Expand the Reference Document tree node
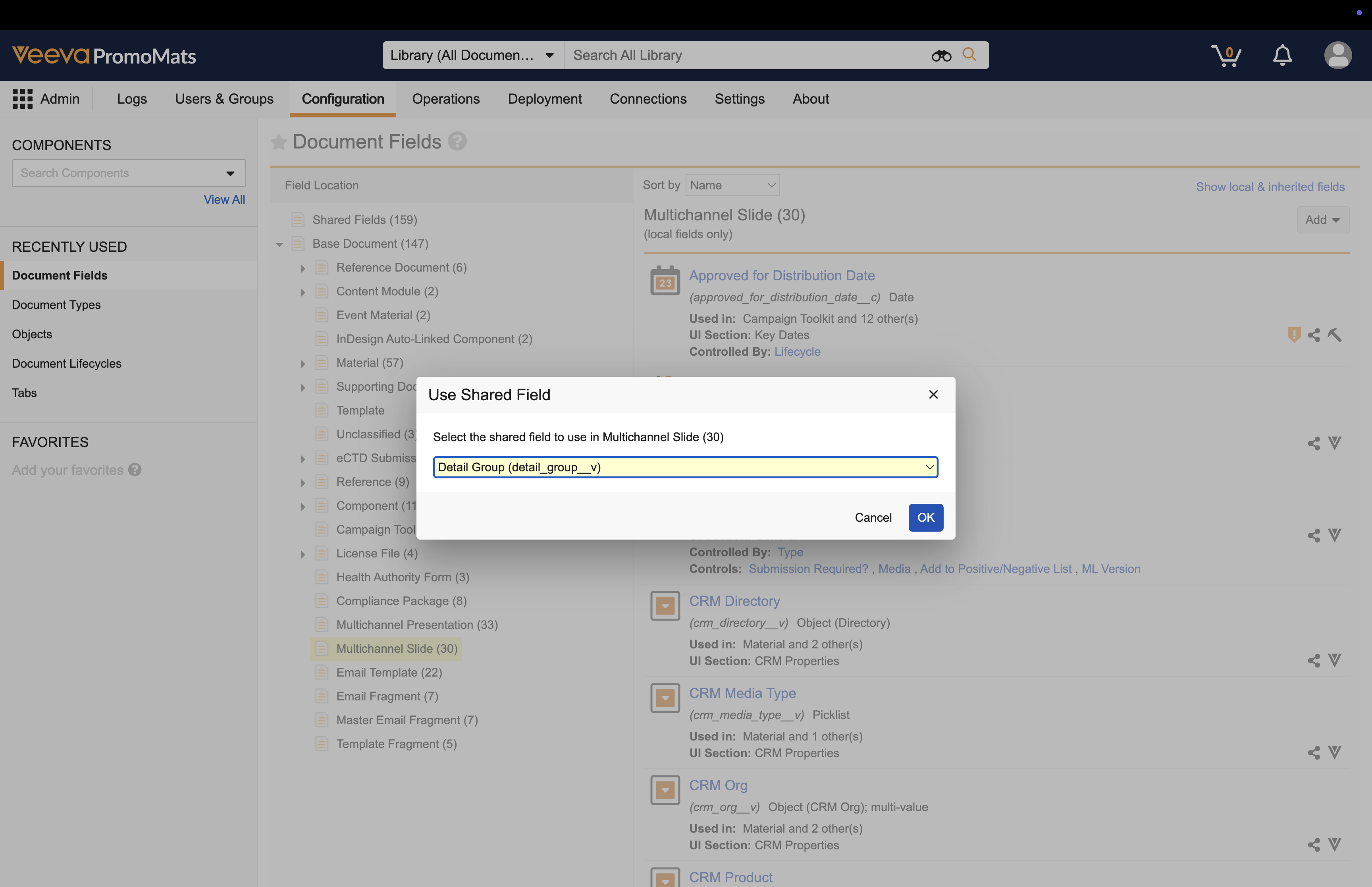The height and width of the screenshot is (887, 1372). (303, 268)
